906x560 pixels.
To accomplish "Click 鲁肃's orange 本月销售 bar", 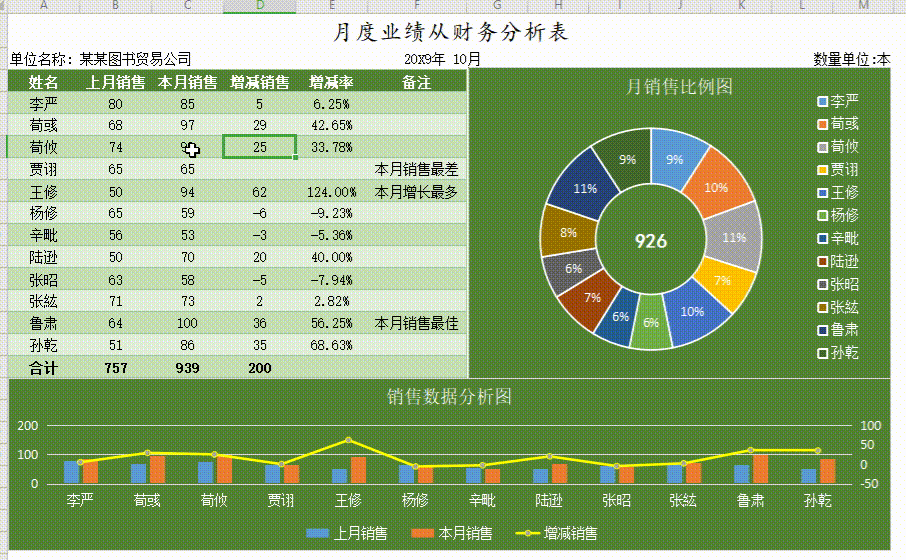I will tap(760, 469).
